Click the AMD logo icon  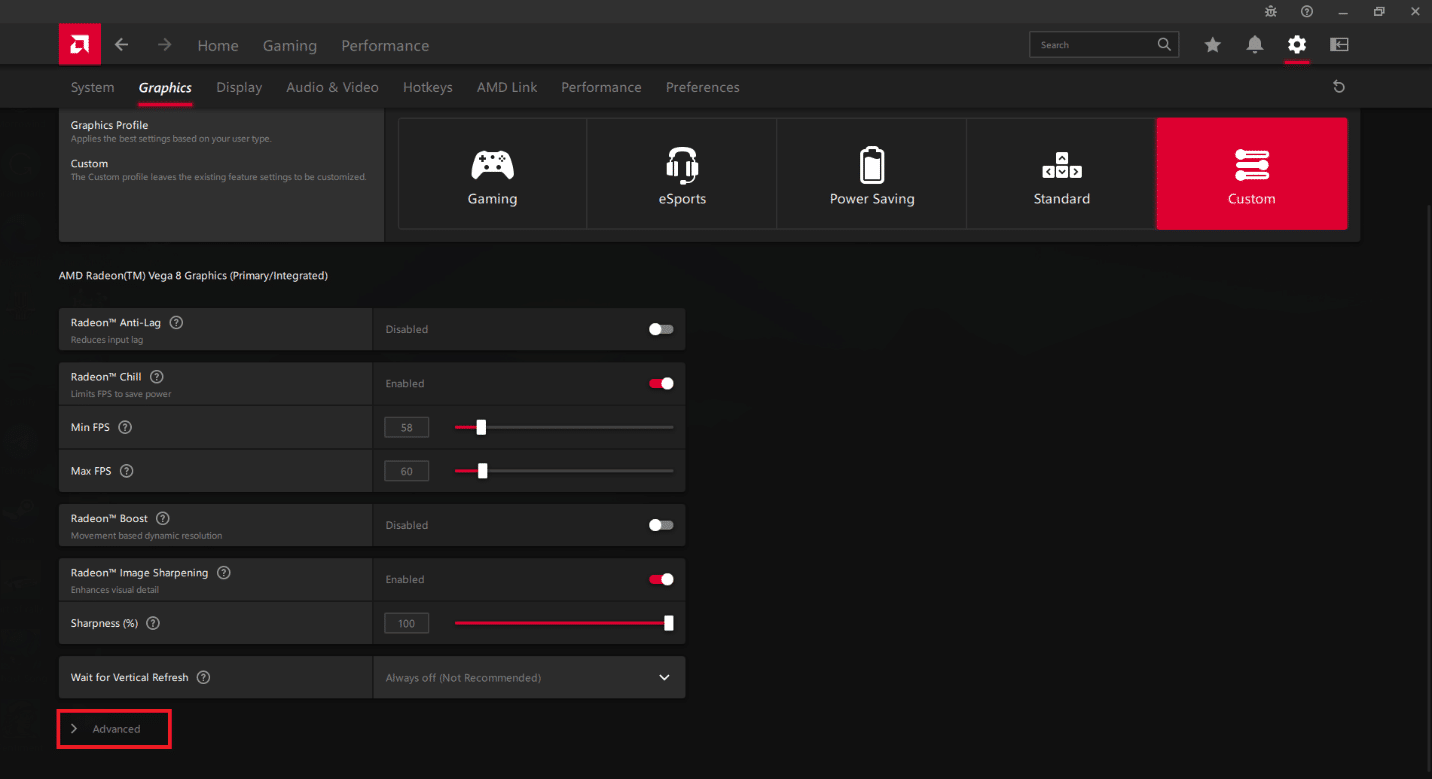(80, 45)
